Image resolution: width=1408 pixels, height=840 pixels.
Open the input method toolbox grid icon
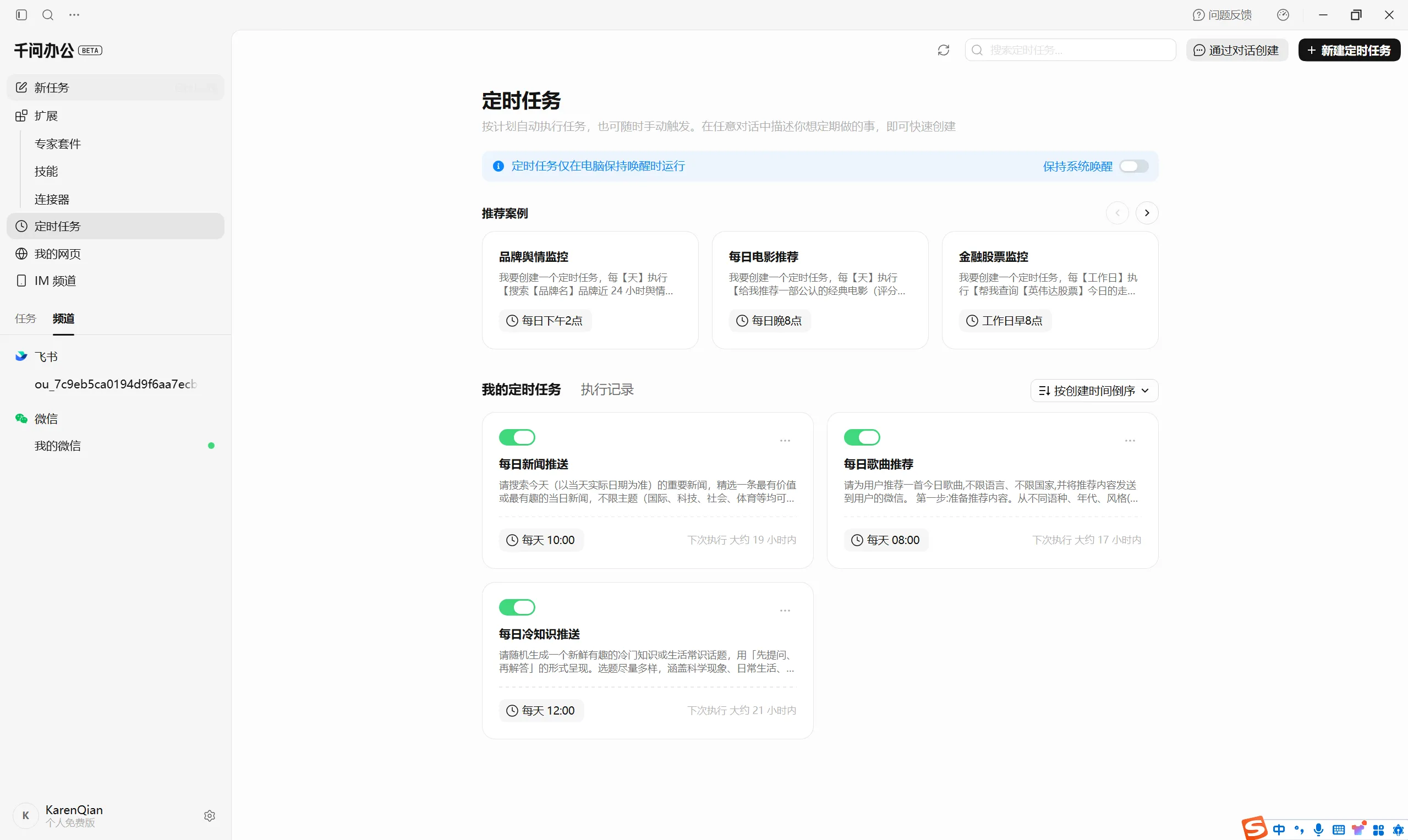1378,830
